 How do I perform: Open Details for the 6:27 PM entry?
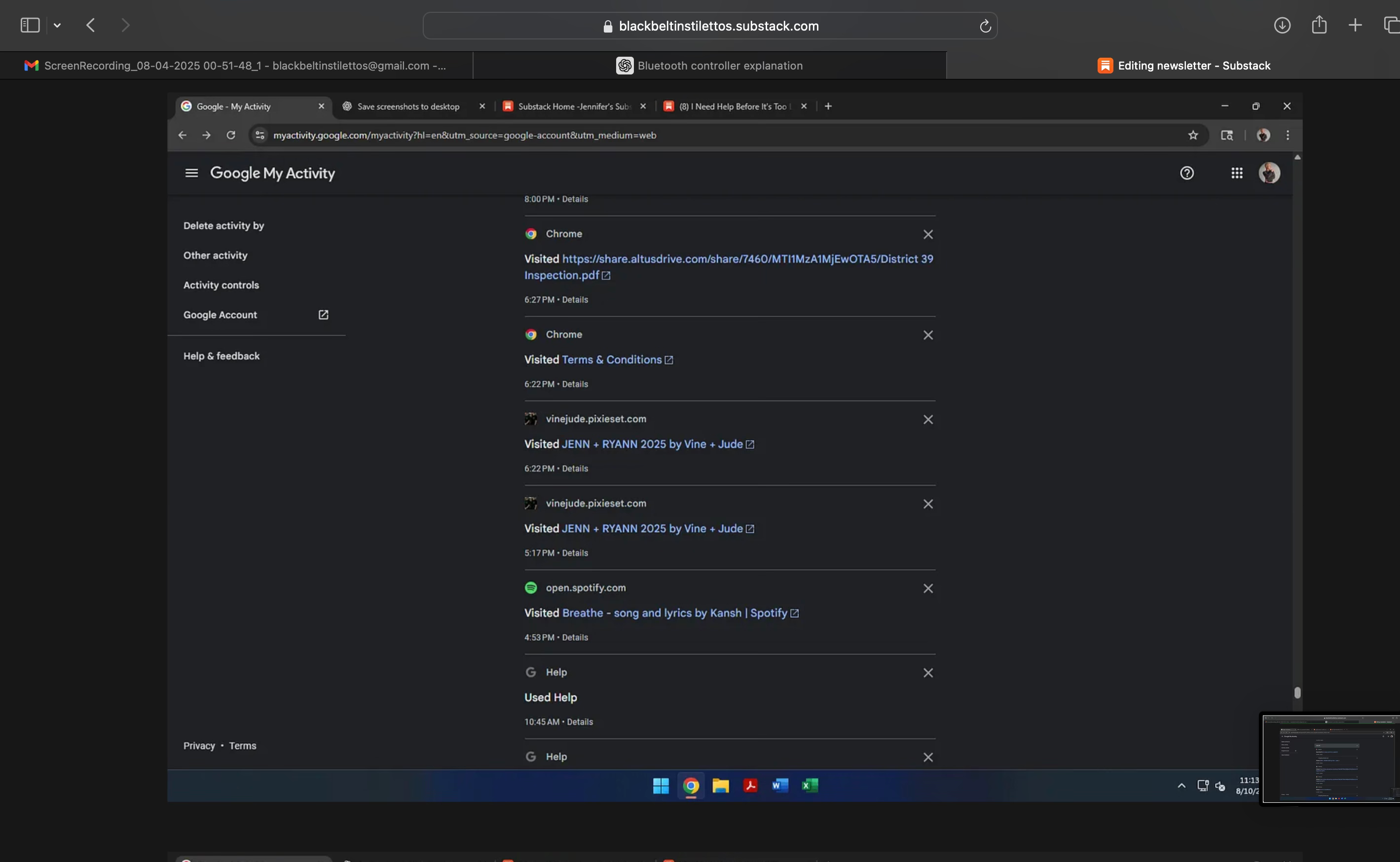click(575, 299)
